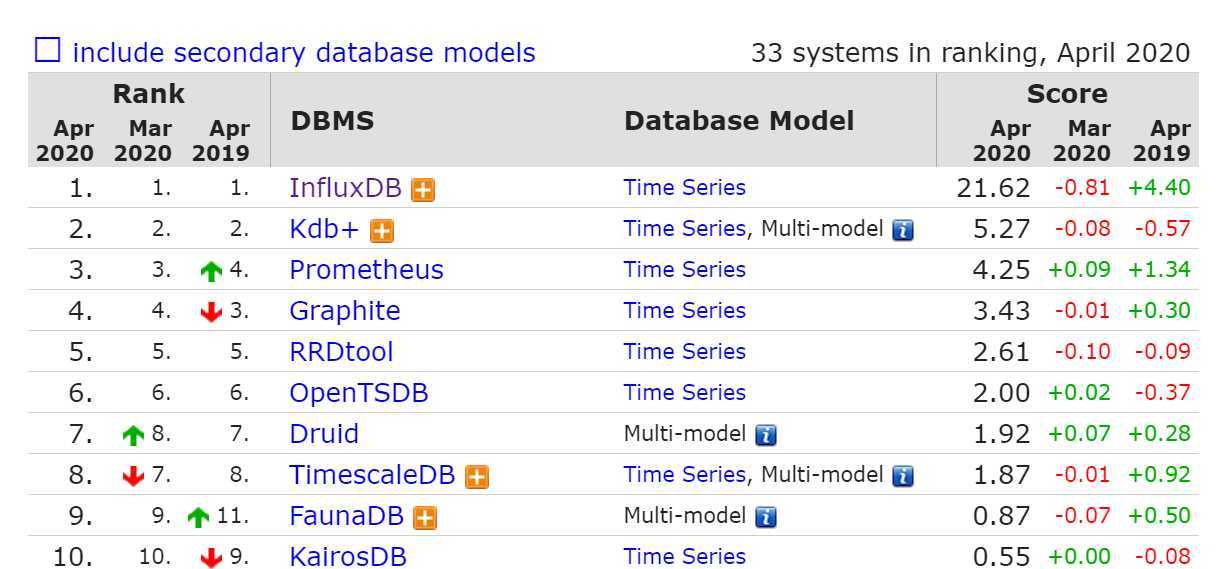Click the info icon in FaunaDB row
The height and width of the screenshot is (569, 1218).
[x=766, y=517]
